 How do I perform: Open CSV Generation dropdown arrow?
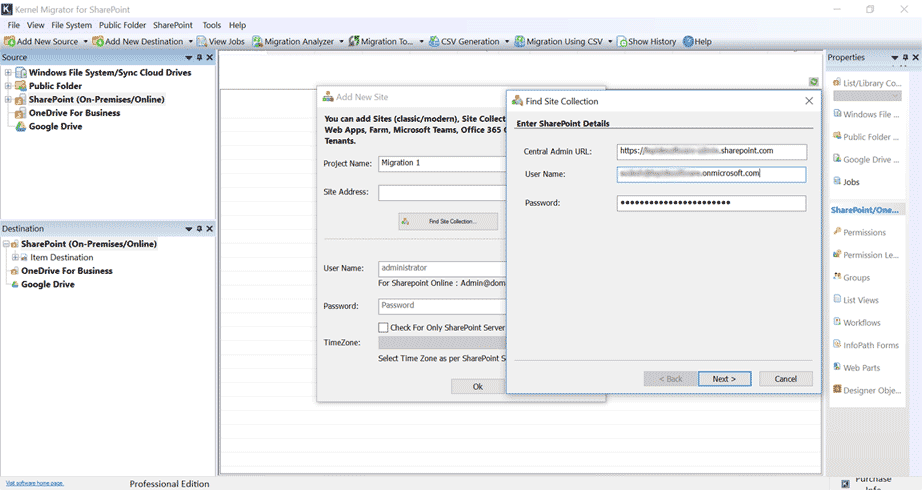click(507, 42)
